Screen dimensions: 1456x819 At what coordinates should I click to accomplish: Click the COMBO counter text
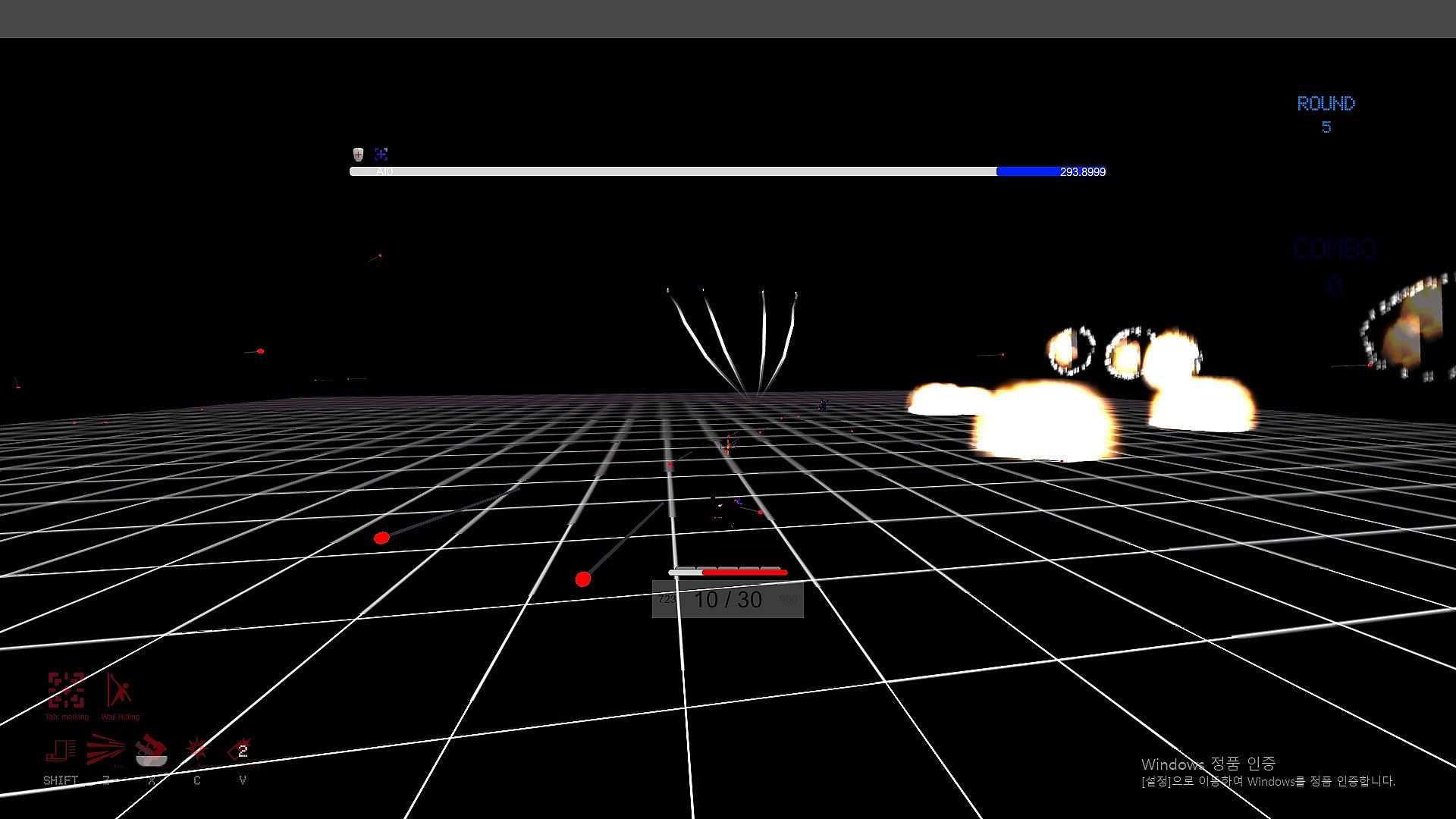pyautogui.click(x=1335, y=249)
